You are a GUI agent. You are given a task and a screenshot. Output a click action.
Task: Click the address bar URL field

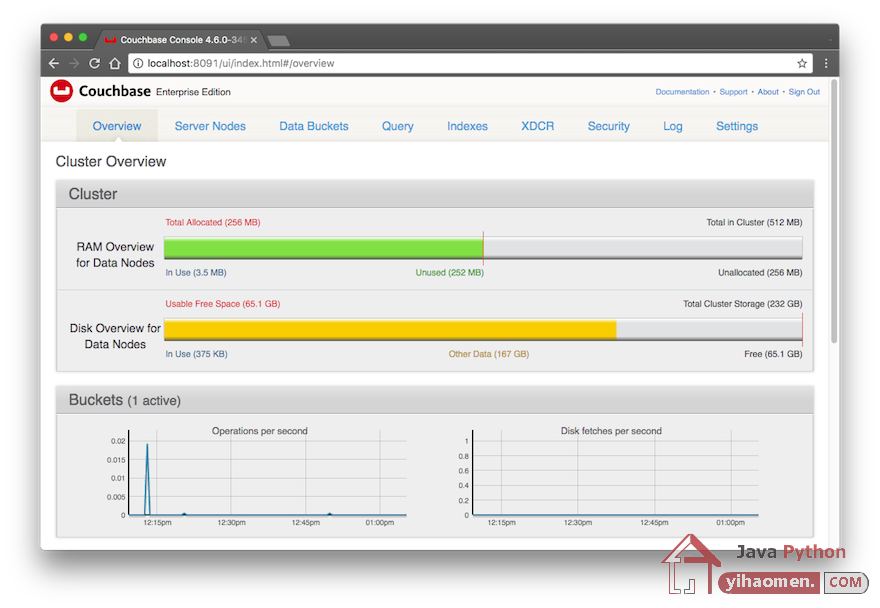[469, 63]
